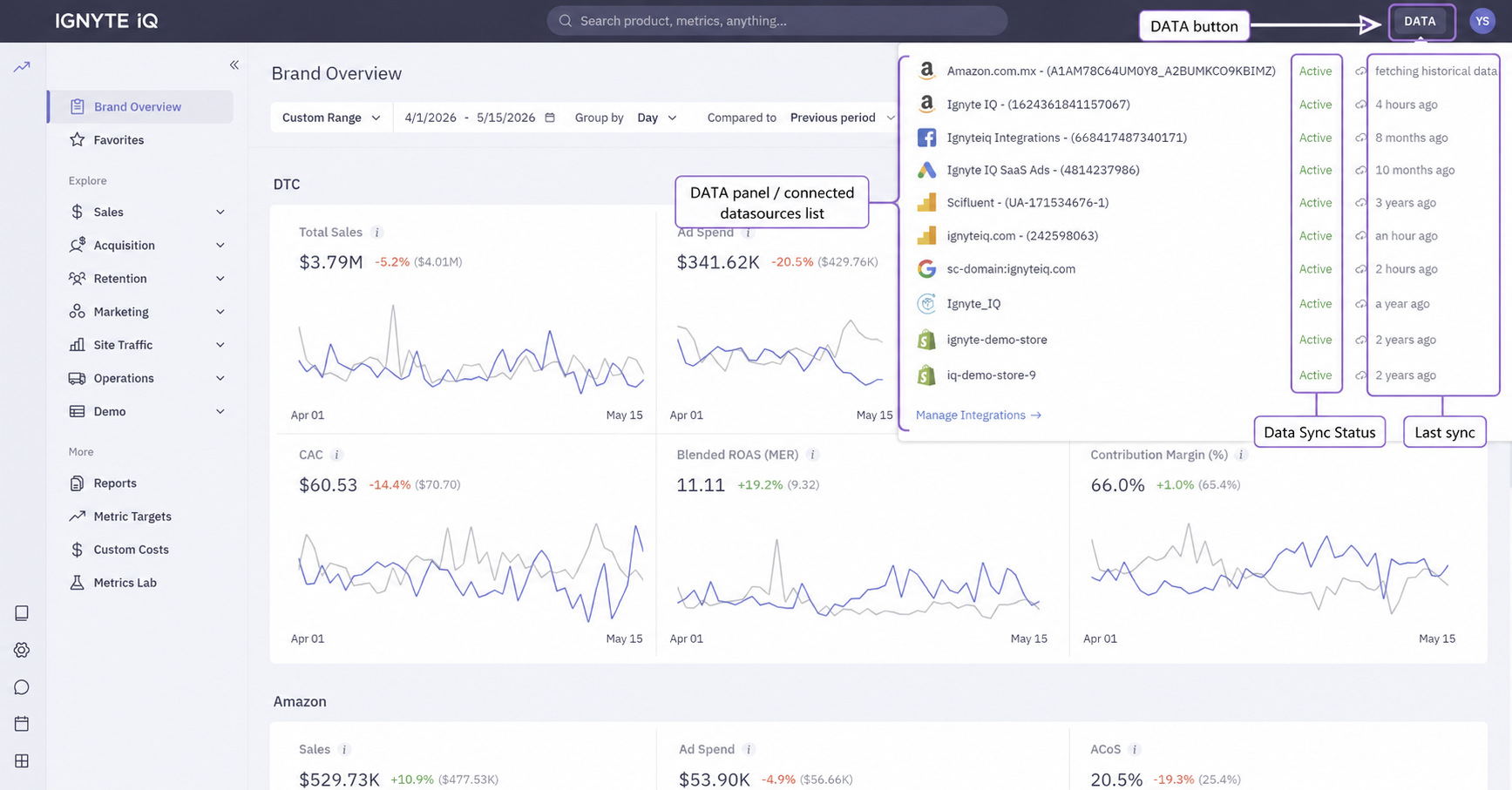Open grid icon in left rail
Viewport: 1512px width, 790px height.
[x=22, y=761]
